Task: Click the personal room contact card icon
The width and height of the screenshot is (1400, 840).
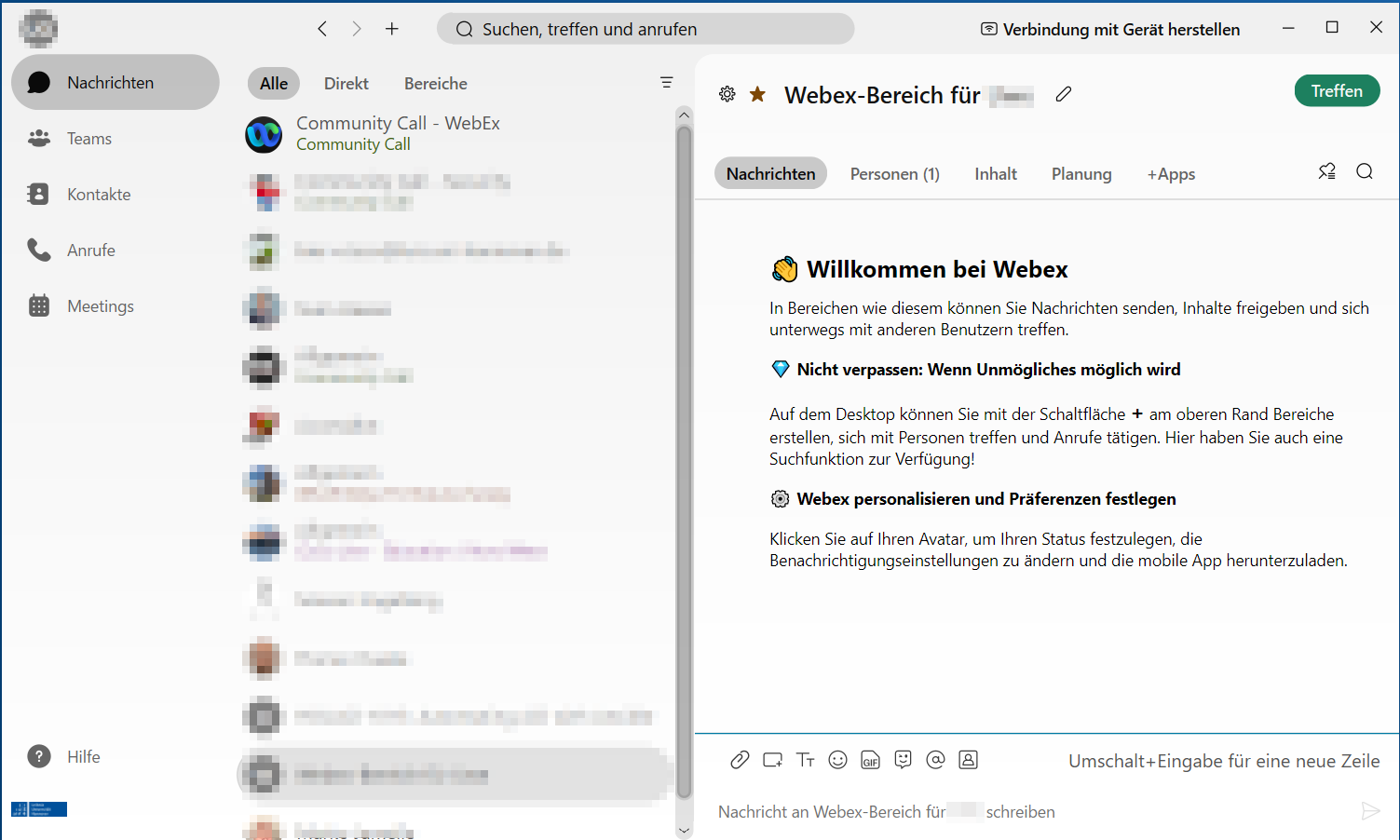Action: click(969, 760)
